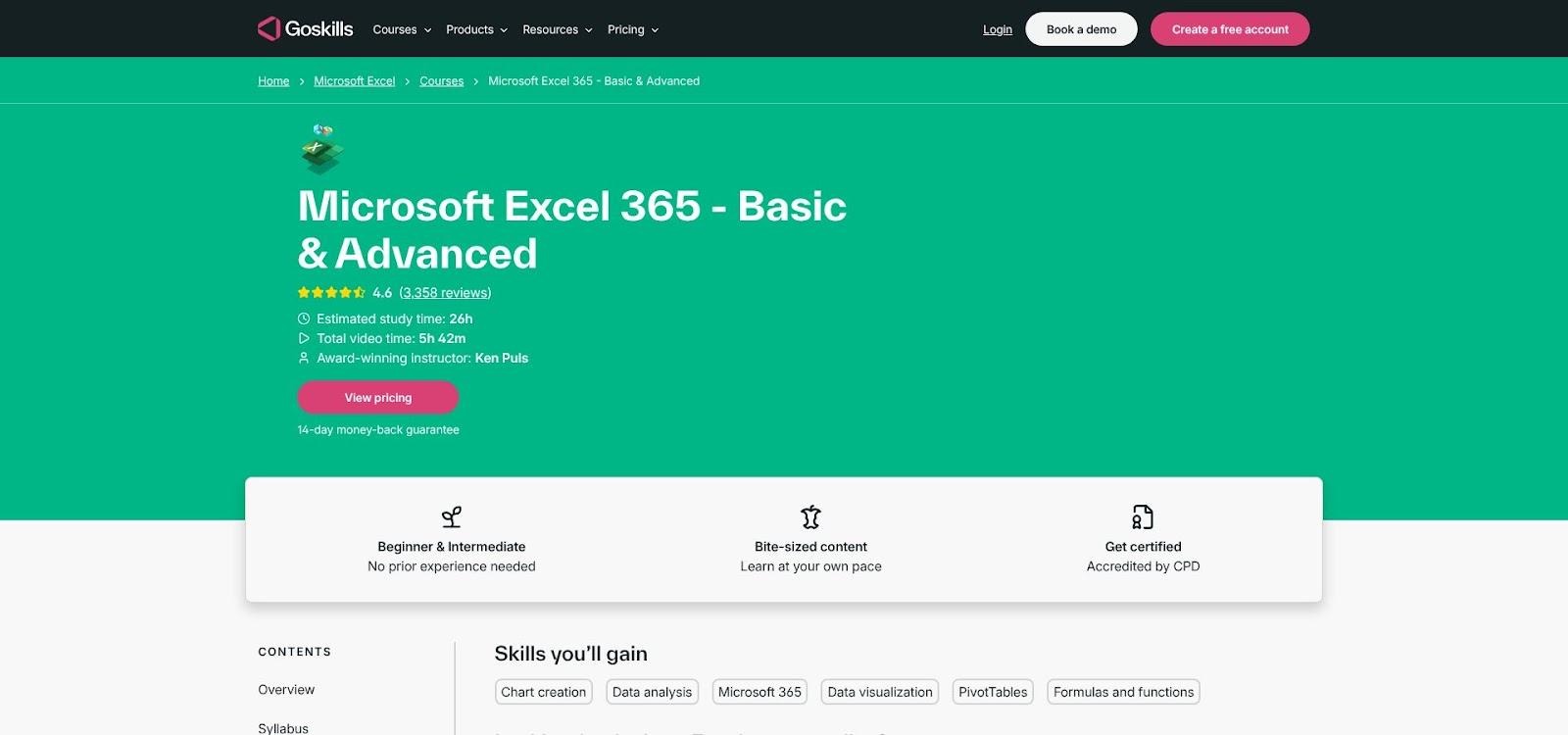Click the No prior experience needed text

tap(452, 566)
